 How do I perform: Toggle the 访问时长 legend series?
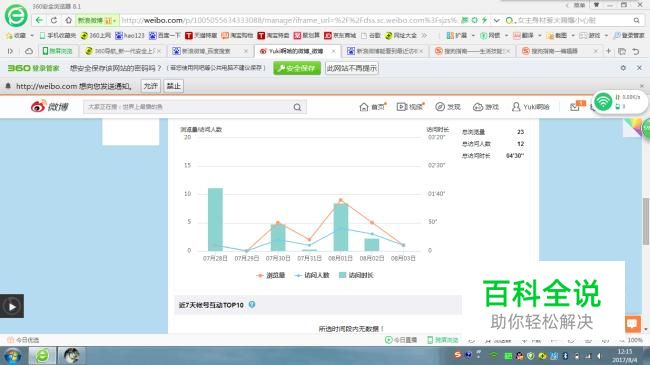pos(356,275)
